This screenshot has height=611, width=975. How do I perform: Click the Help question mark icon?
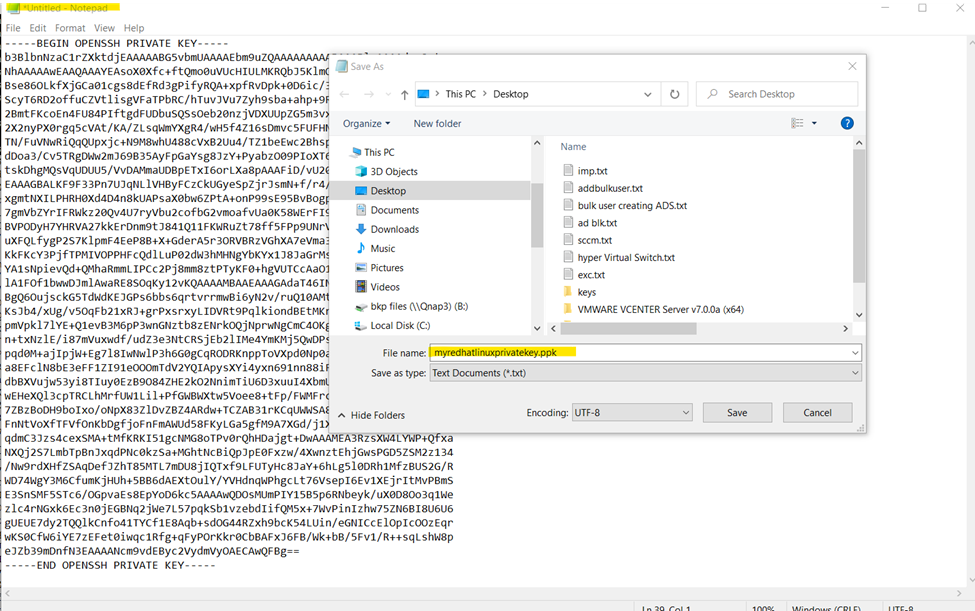847,123
